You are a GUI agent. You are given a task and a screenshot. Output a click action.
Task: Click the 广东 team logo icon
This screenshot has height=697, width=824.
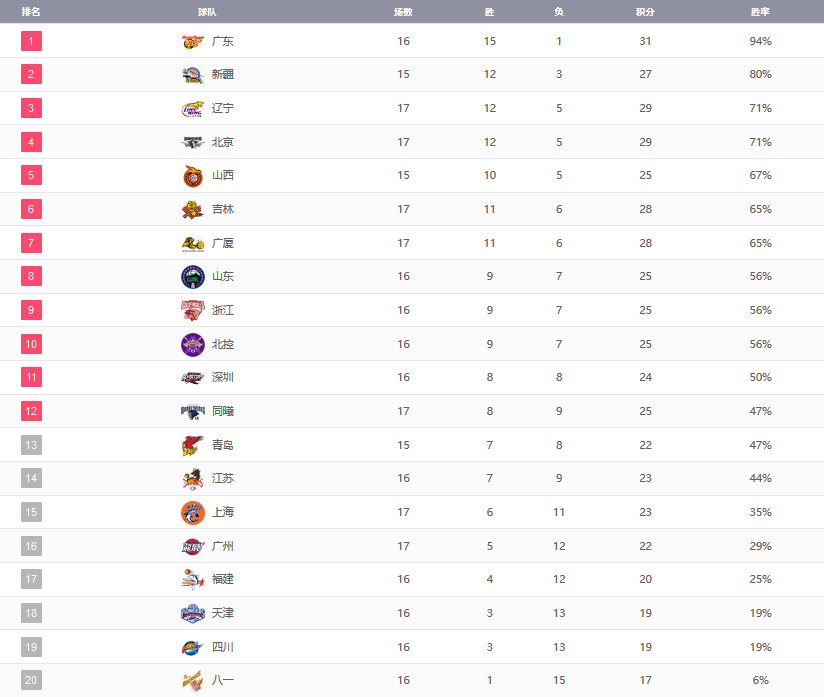click(192, 41)
